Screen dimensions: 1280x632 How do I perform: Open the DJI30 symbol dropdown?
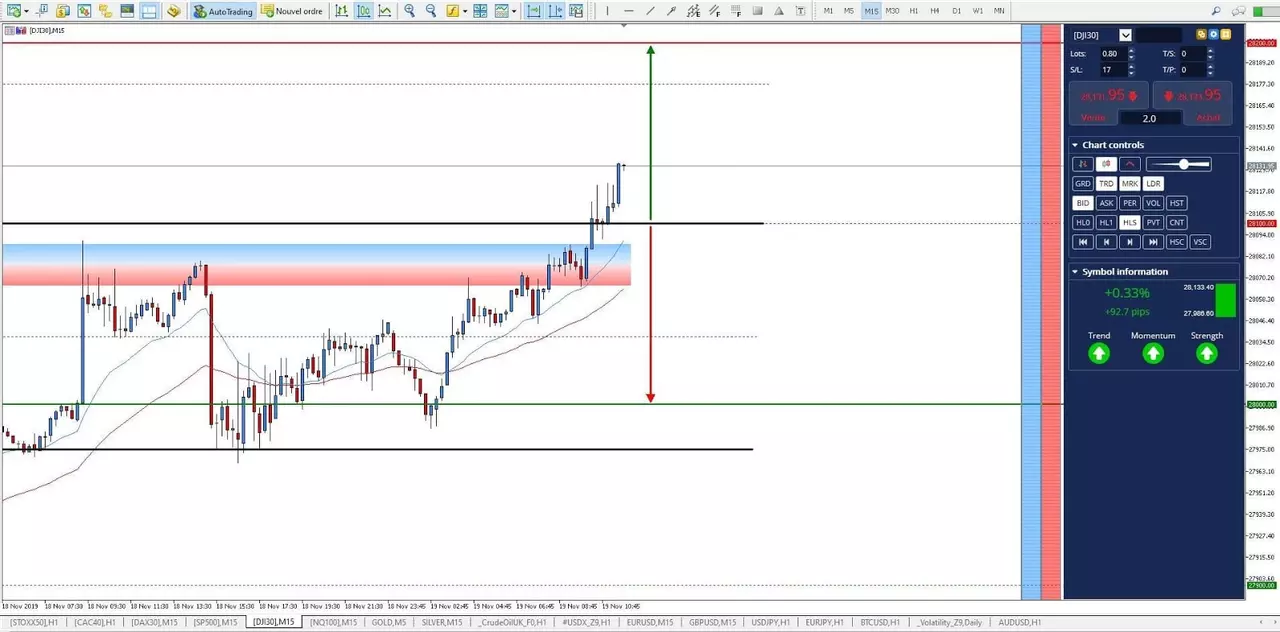click(1126, 35)
